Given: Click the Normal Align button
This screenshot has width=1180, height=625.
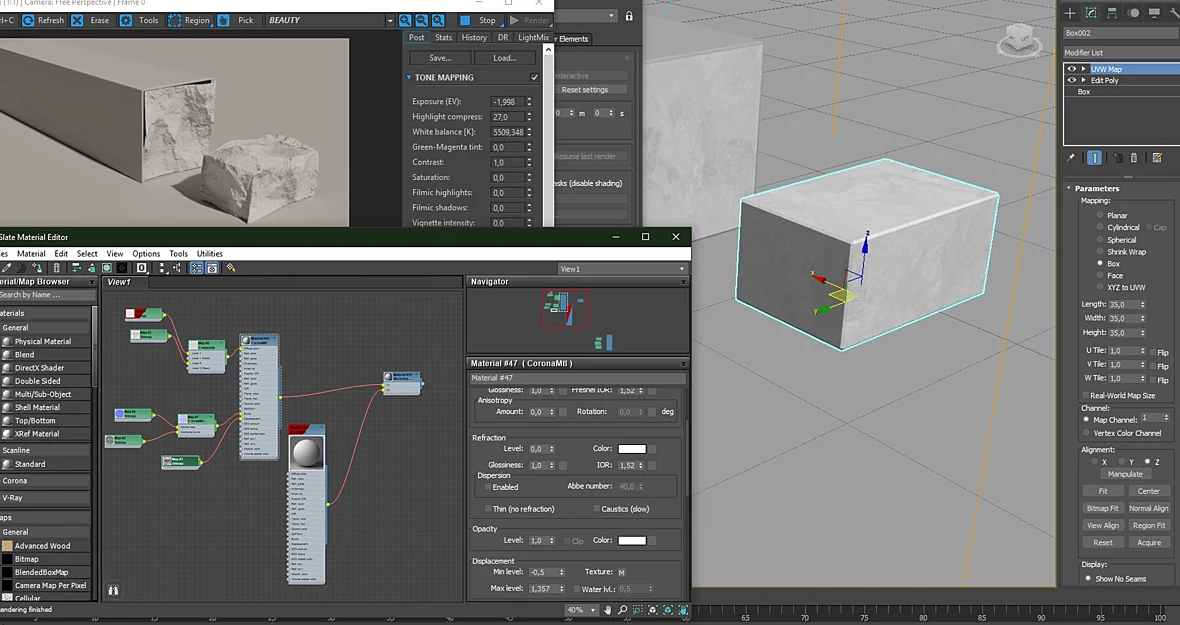Looking at the screenshot, I should tap(1148, 508).
